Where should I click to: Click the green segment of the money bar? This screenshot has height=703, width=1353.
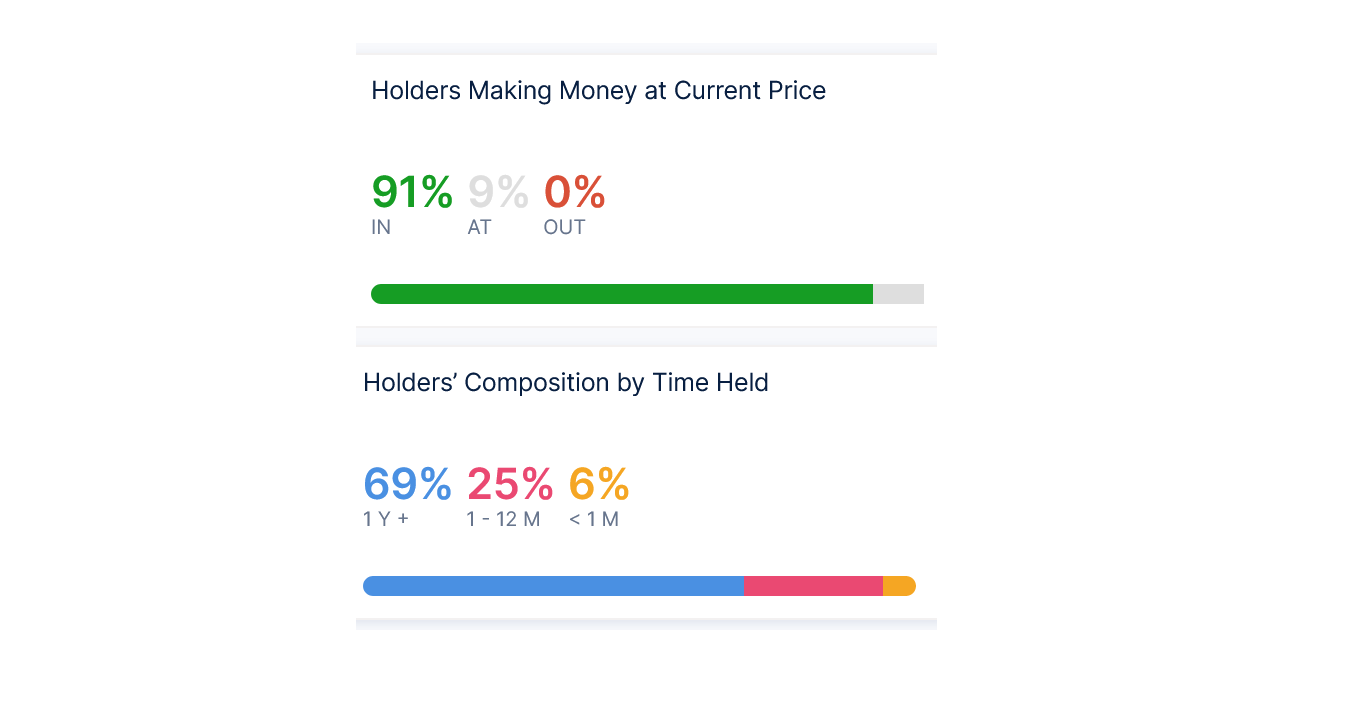[621, 294]
